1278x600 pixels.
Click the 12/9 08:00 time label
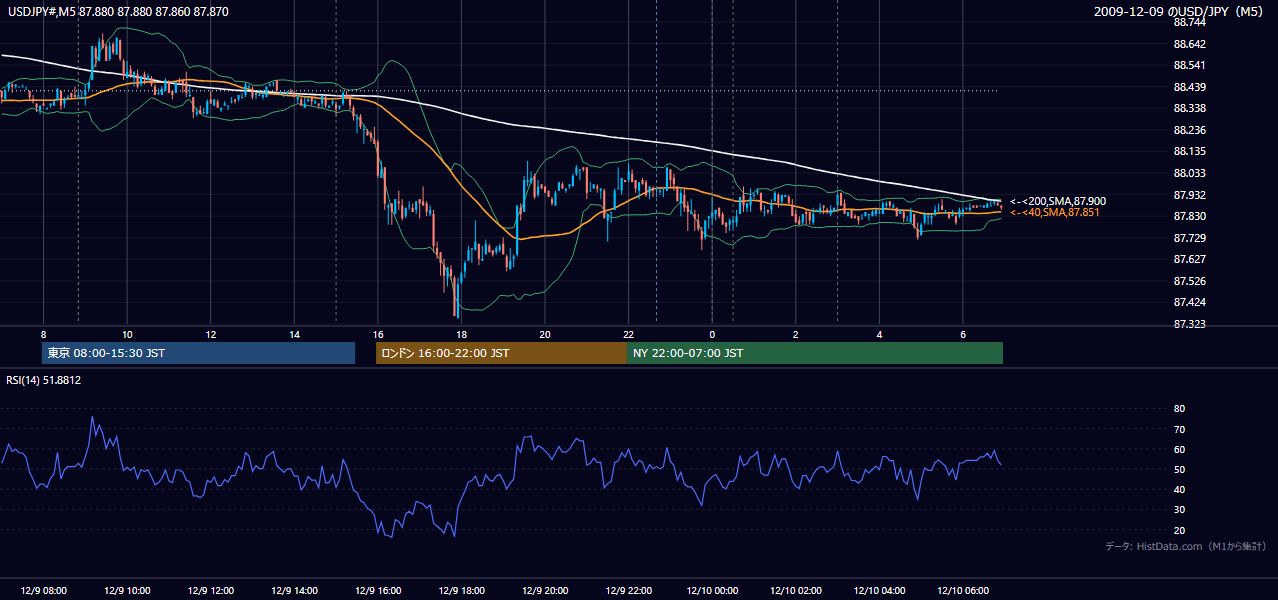click(43, 590)
